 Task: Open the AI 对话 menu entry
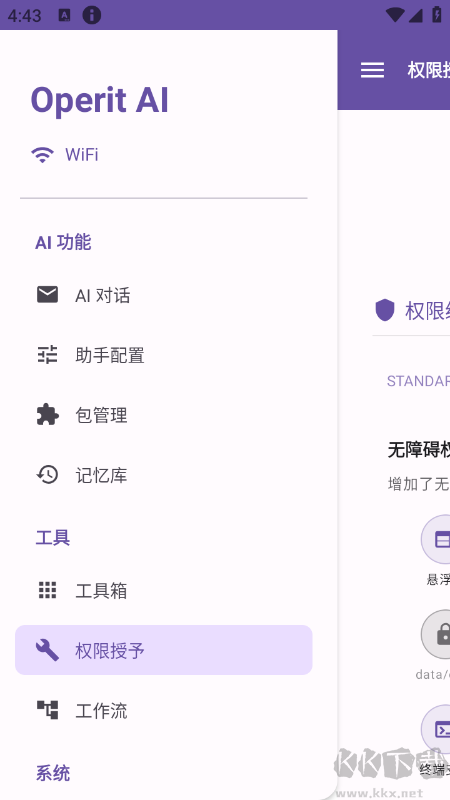(164, 295)
